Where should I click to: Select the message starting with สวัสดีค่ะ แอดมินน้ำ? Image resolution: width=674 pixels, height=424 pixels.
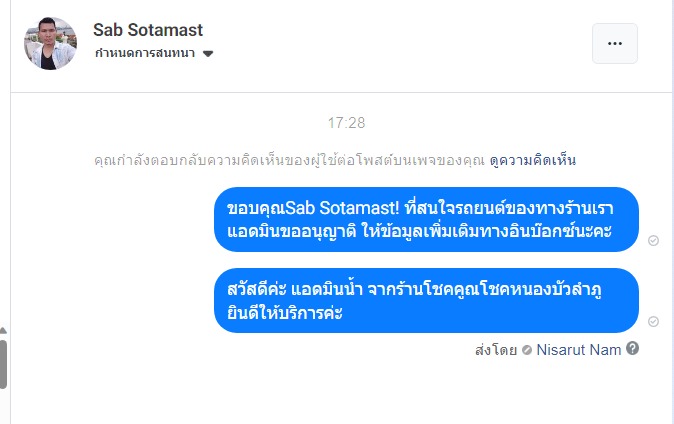(426, 300)
